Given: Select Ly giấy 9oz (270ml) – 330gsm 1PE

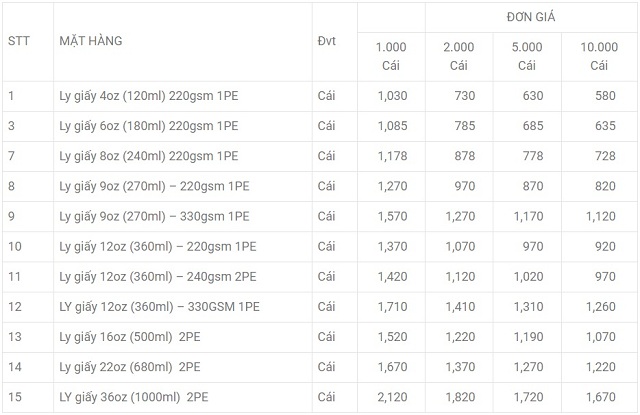Looking at the screenshot, I should (153, 216).
